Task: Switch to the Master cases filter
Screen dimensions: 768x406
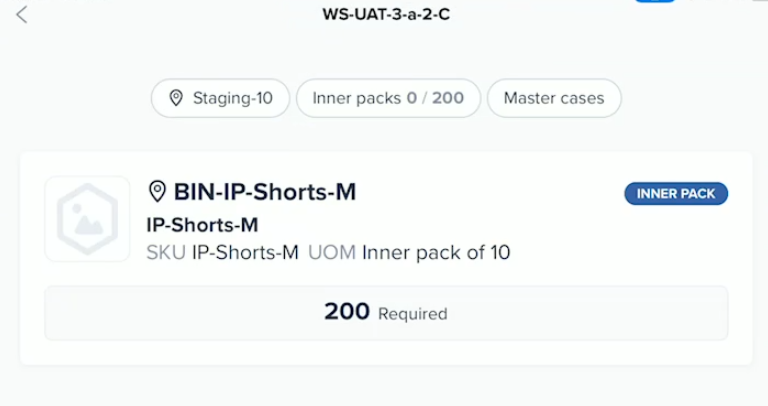Action: pos(554,98)
